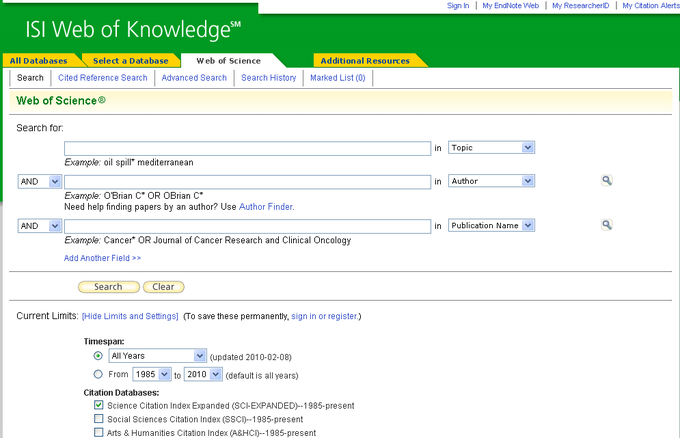Click the 'Web of Science®' heading text

coord(61,101)
